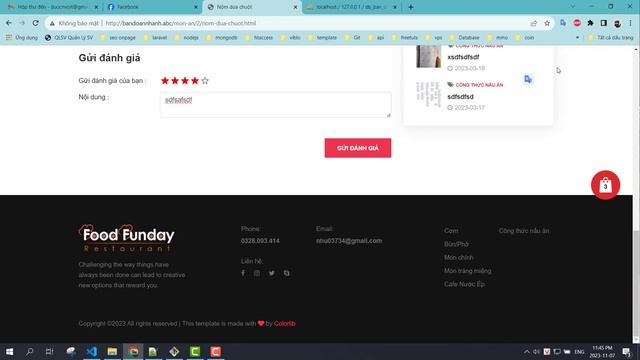The image size is (640, 360).
Task: Switch to the localhost phpMyAdmin tab
Action: (352, 7)
